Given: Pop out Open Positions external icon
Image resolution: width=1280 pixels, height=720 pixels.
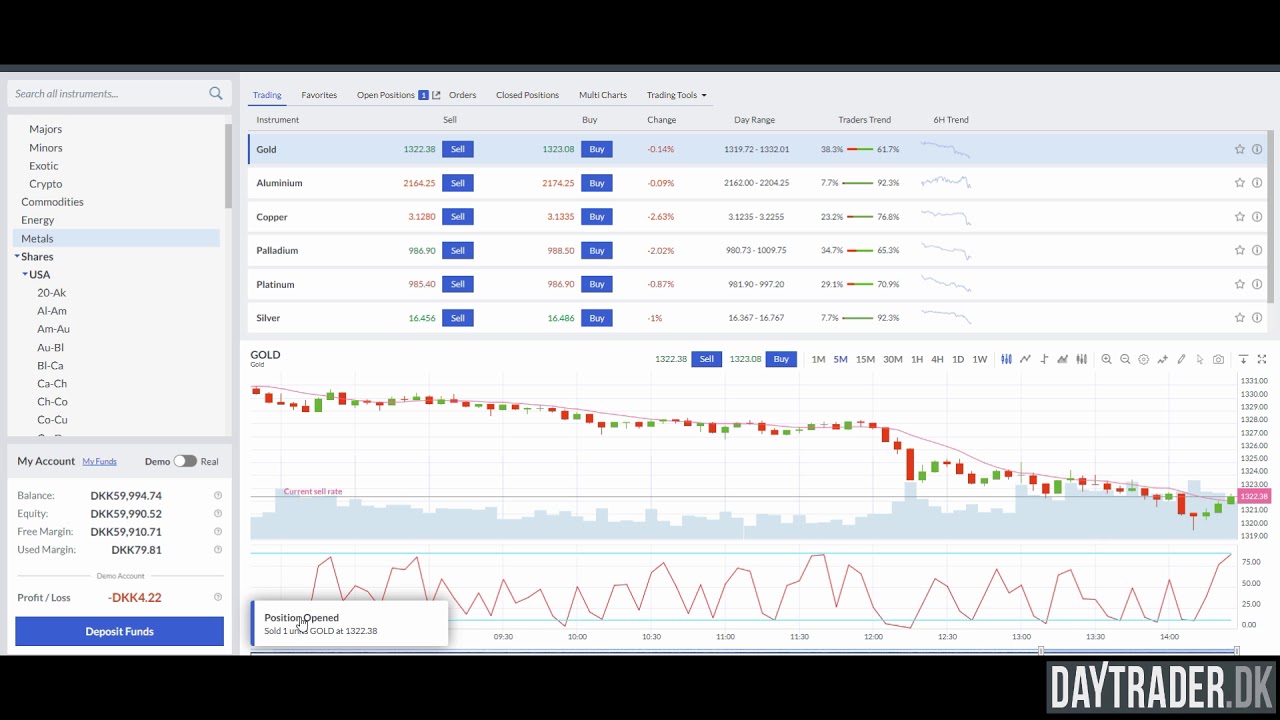Looking at the screenshot, I should coord(436,95).
